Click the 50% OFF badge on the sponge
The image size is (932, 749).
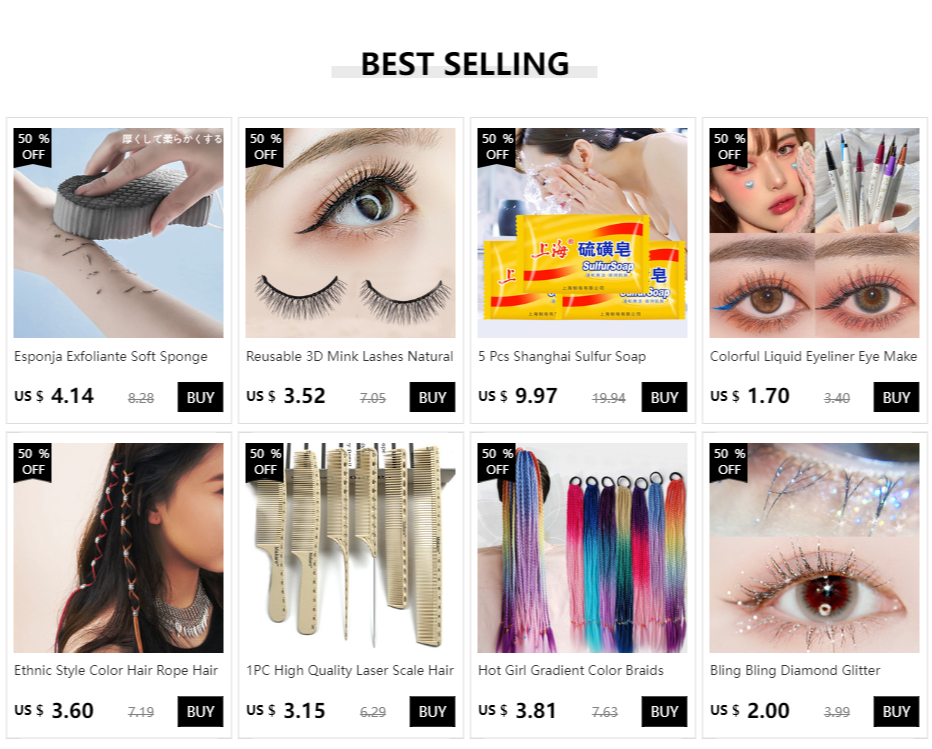33,147
